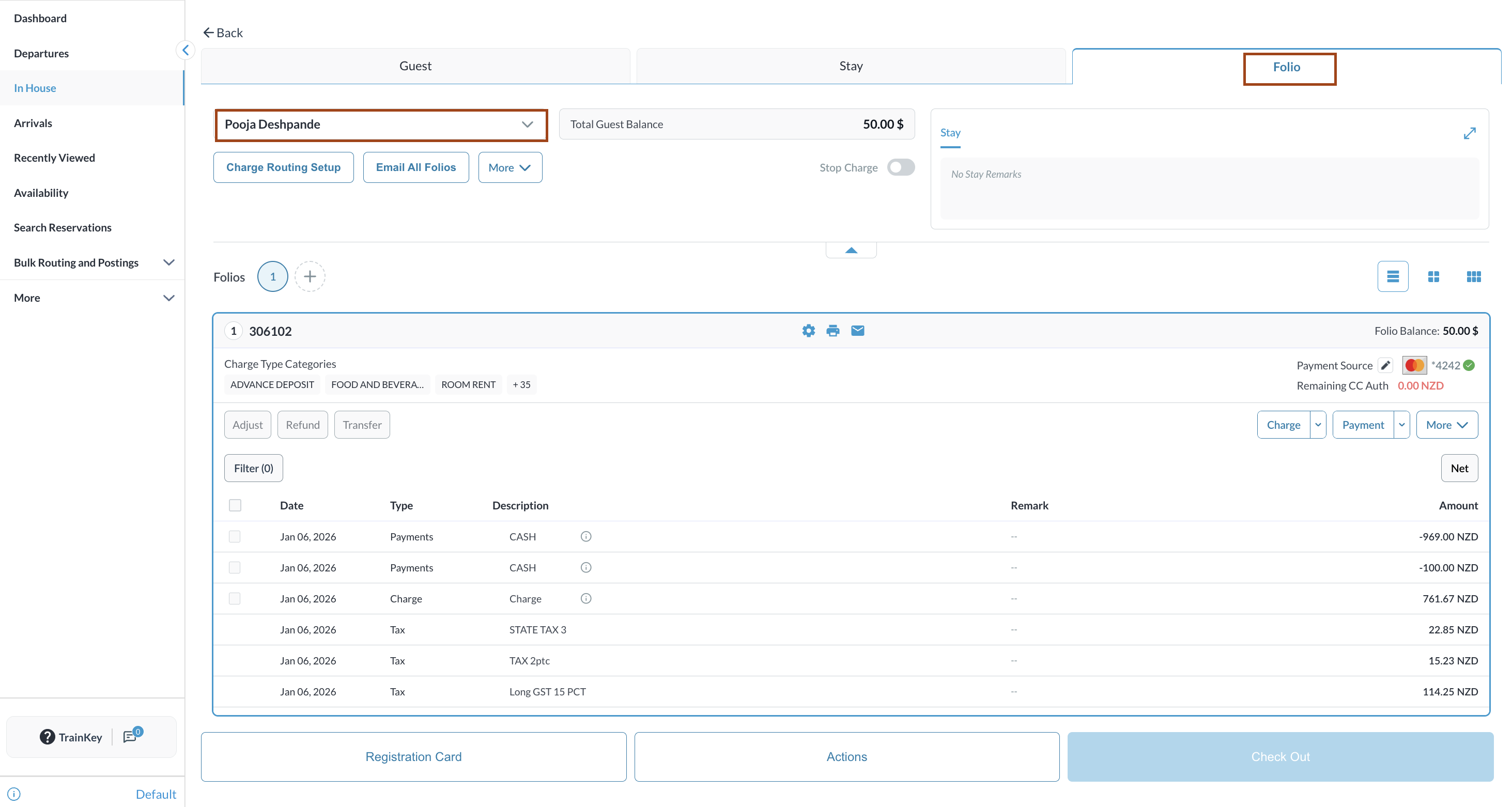1512x807 pixels.
Task: Tick the select-all header checkbox
Action: (x=235, y=505)
